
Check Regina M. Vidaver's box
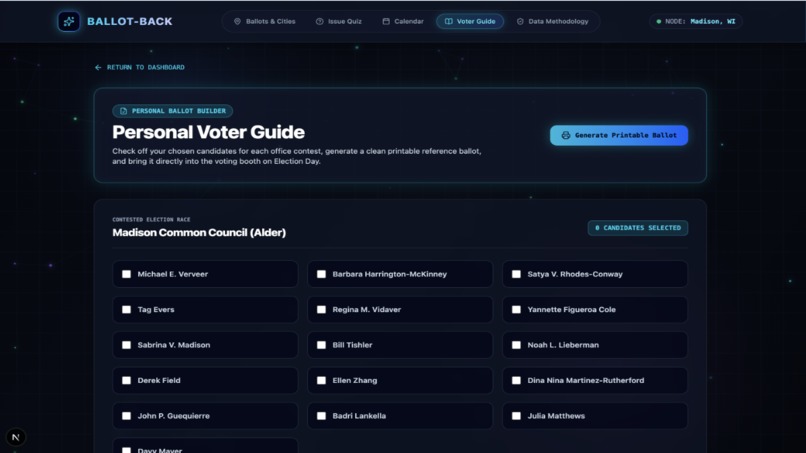coord(321,310)
